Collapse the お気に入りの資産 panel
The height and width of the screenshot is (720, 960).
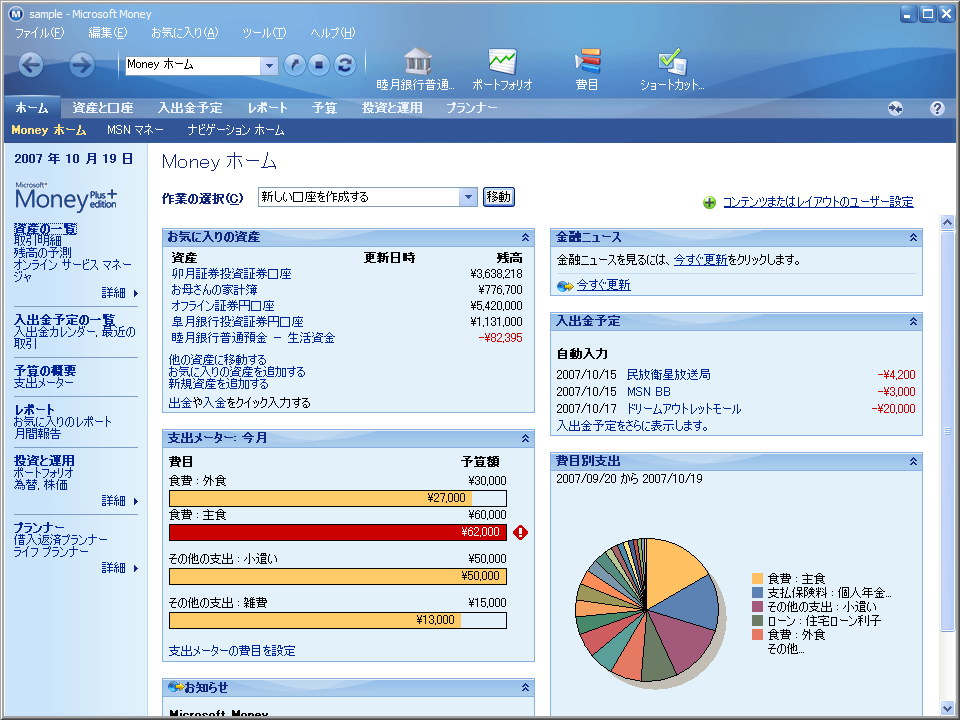(x=525, y=238)
